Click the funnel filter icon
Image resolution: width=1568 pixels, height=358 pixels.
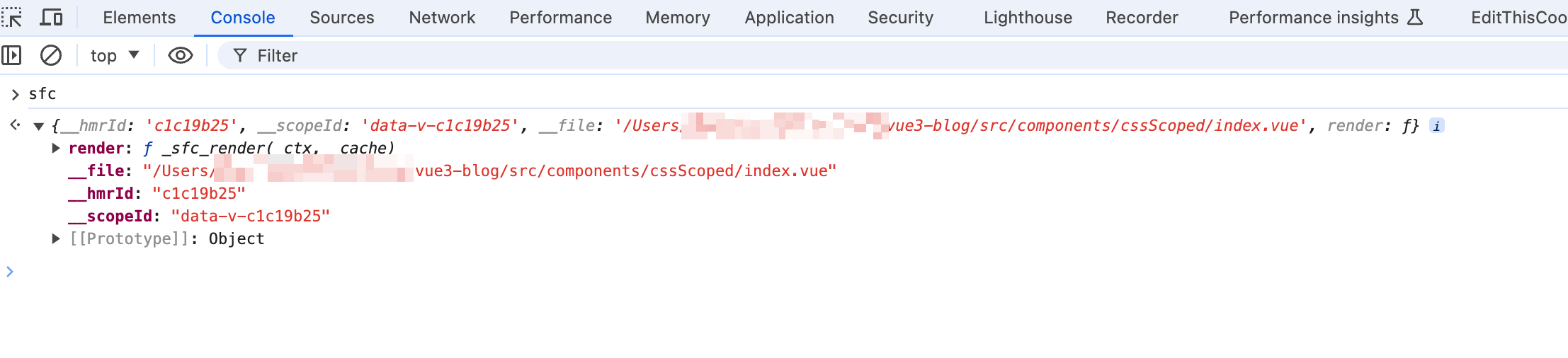tap(240, 55)
